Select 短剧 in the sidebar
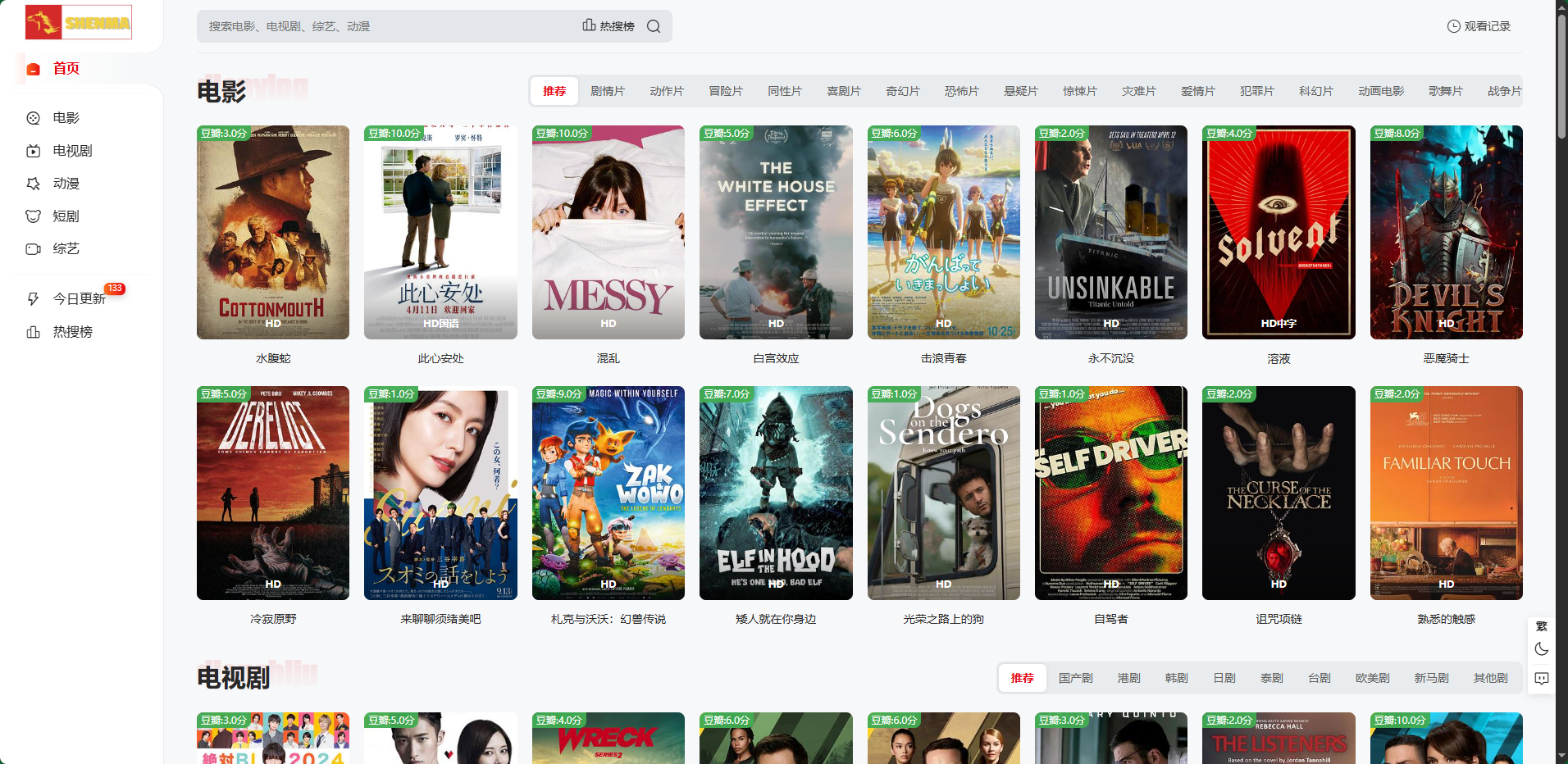 point(66,216)
